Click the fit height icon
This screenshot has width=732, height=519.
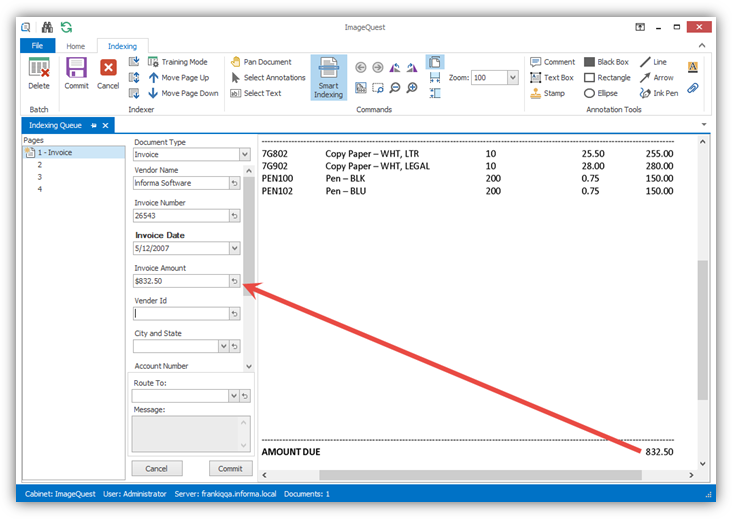point(435,93)
